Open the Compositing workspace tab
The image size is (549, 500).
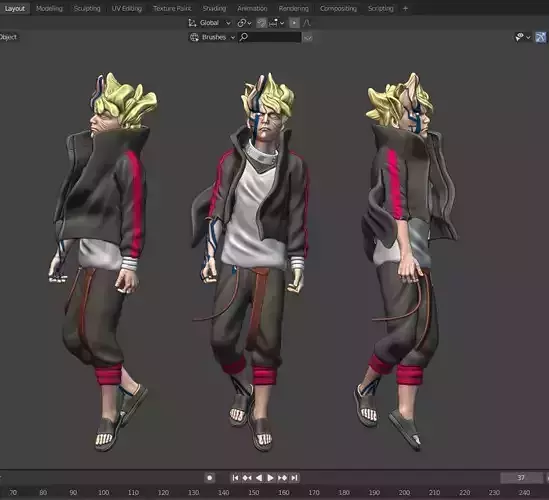338,8
